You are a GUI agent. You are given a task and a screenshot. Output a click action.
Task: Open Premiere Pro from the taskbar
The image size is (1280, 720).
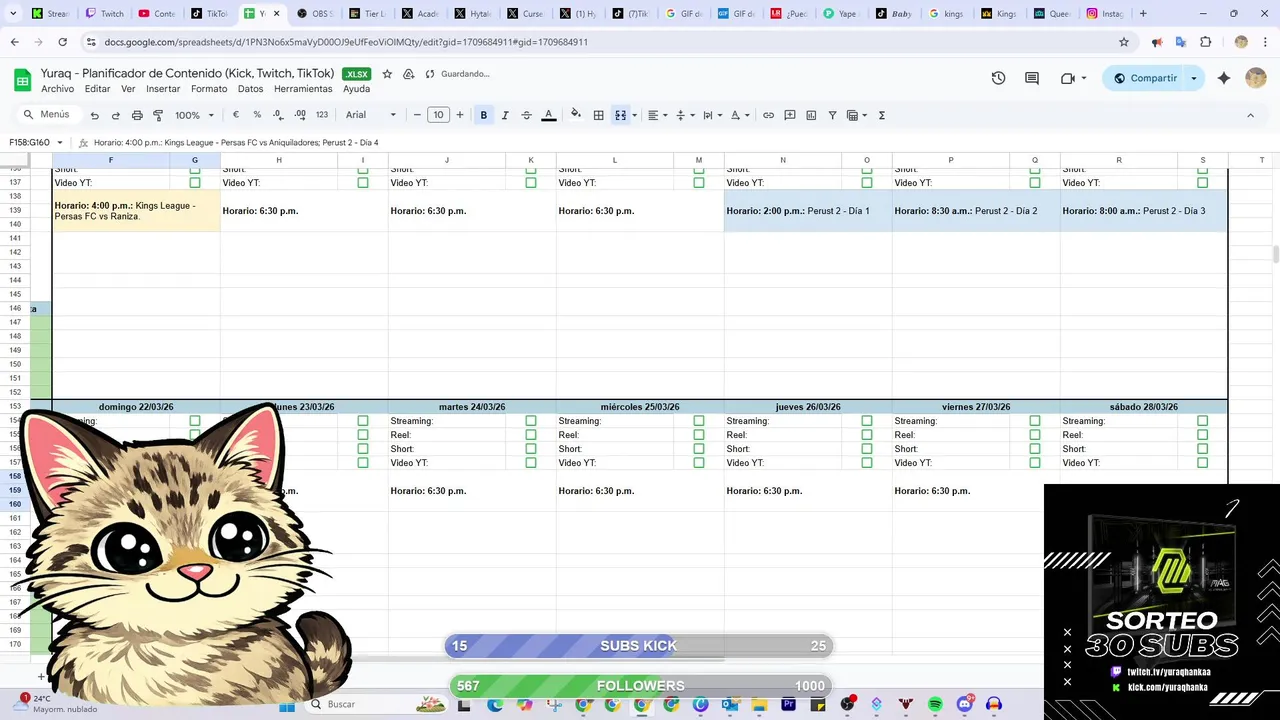point(789,704)
